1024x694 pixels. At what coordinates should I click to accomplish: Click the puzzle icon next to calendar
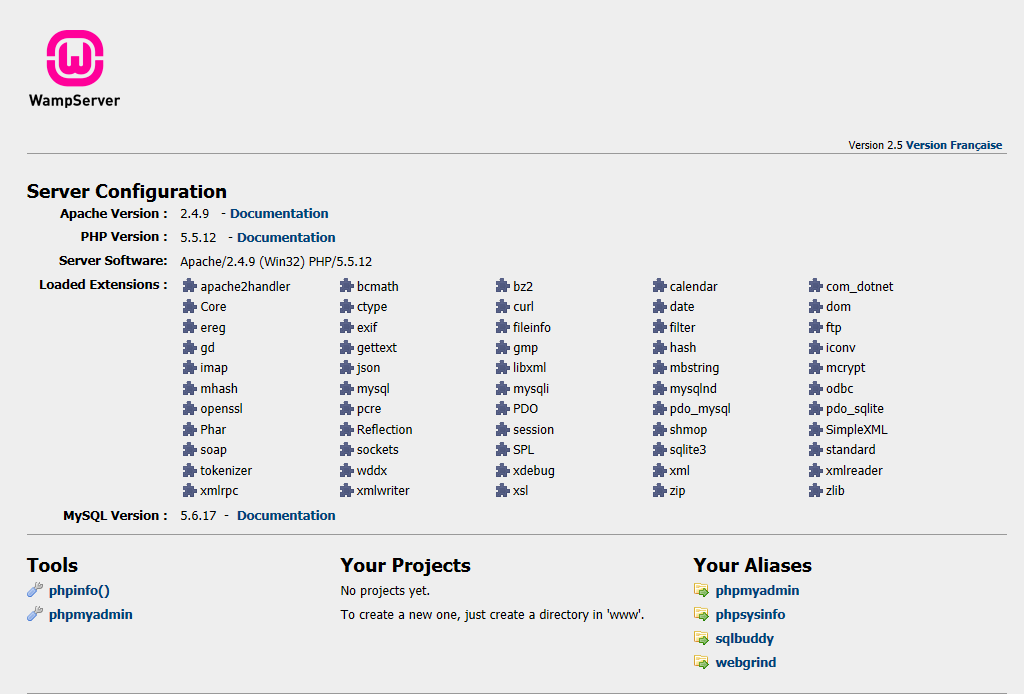click(659, 286)
